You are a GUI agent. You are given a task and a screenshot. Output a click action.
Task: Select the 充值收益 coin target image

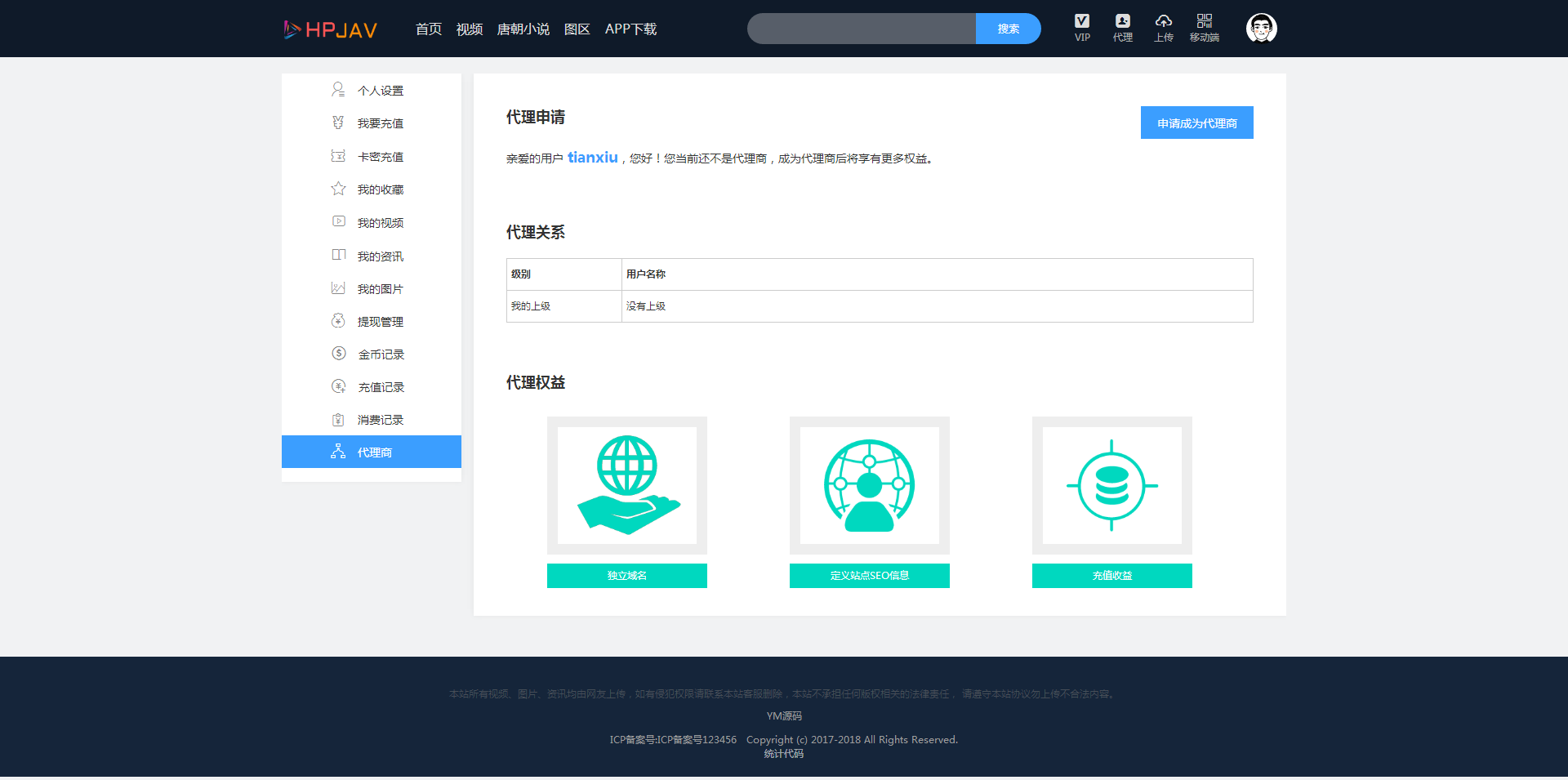tap(1111, 485)
